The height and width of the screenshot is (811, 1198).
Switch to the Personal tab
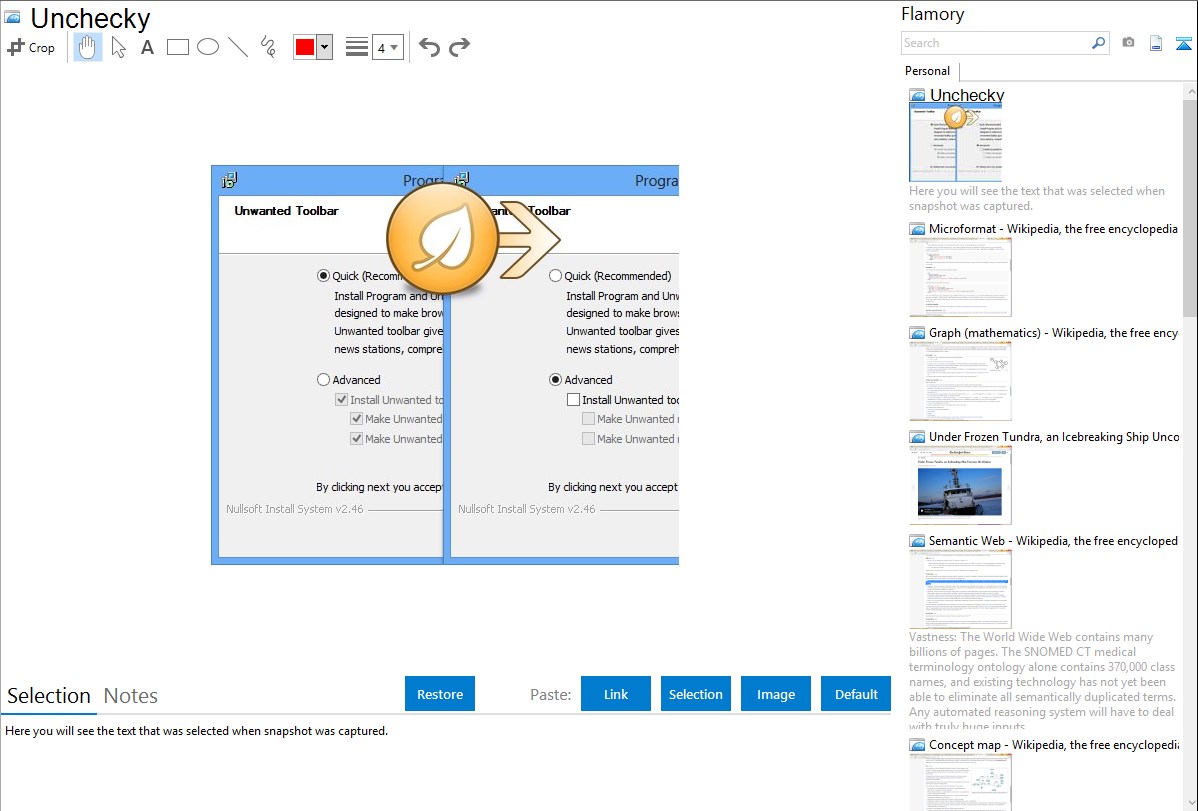coord(927,71)
